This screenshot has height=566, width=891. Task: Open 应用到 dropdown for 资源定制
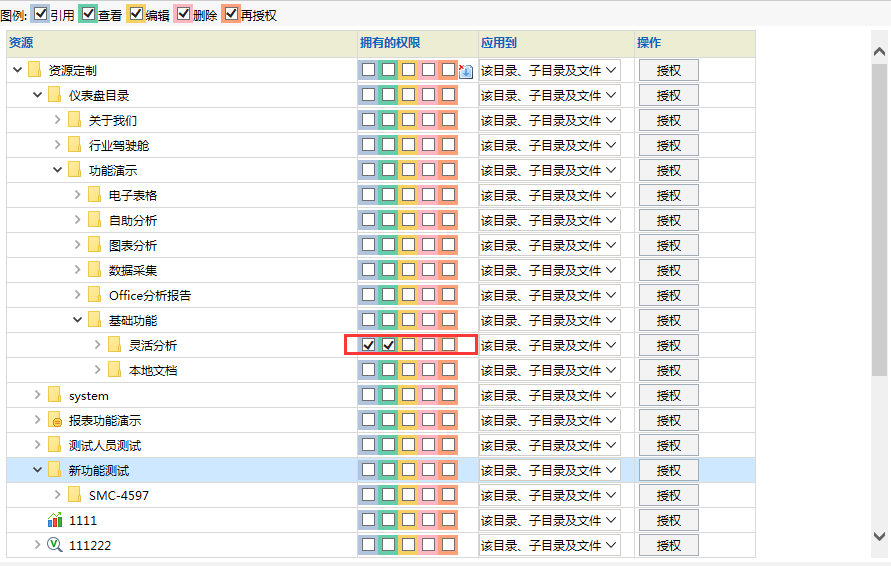[549, 70]
